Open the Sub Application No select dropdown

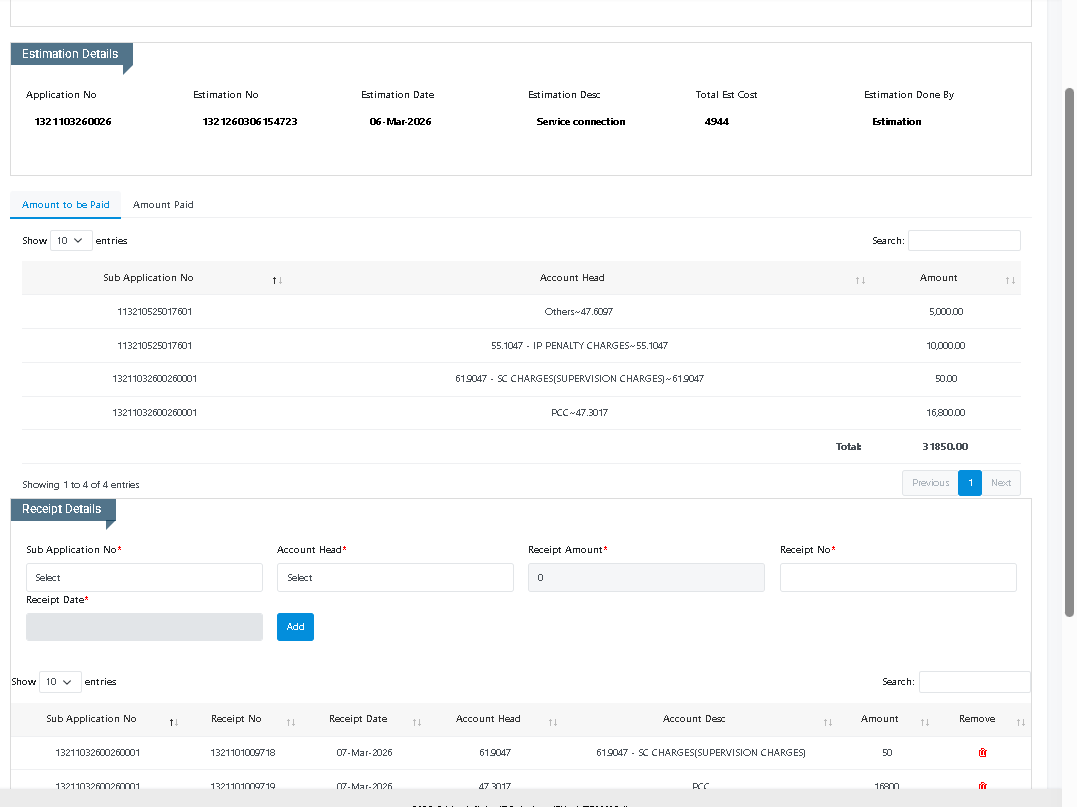[144, 578]
